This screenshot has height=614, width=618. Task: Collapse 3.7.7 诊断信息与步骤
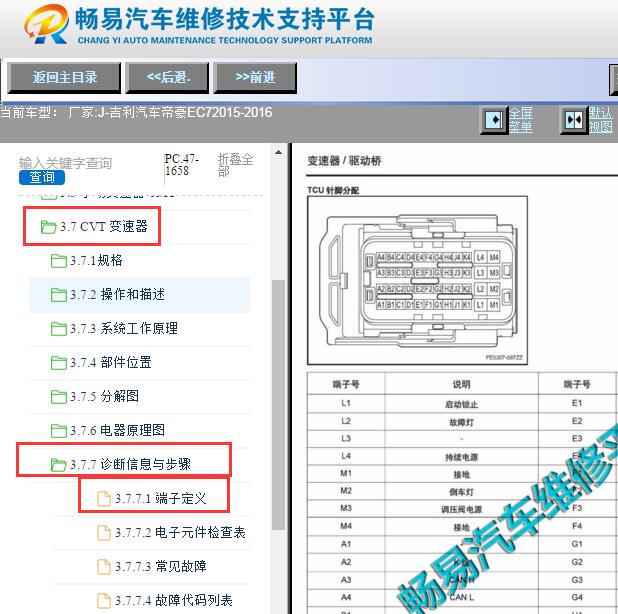coord(130,464)
